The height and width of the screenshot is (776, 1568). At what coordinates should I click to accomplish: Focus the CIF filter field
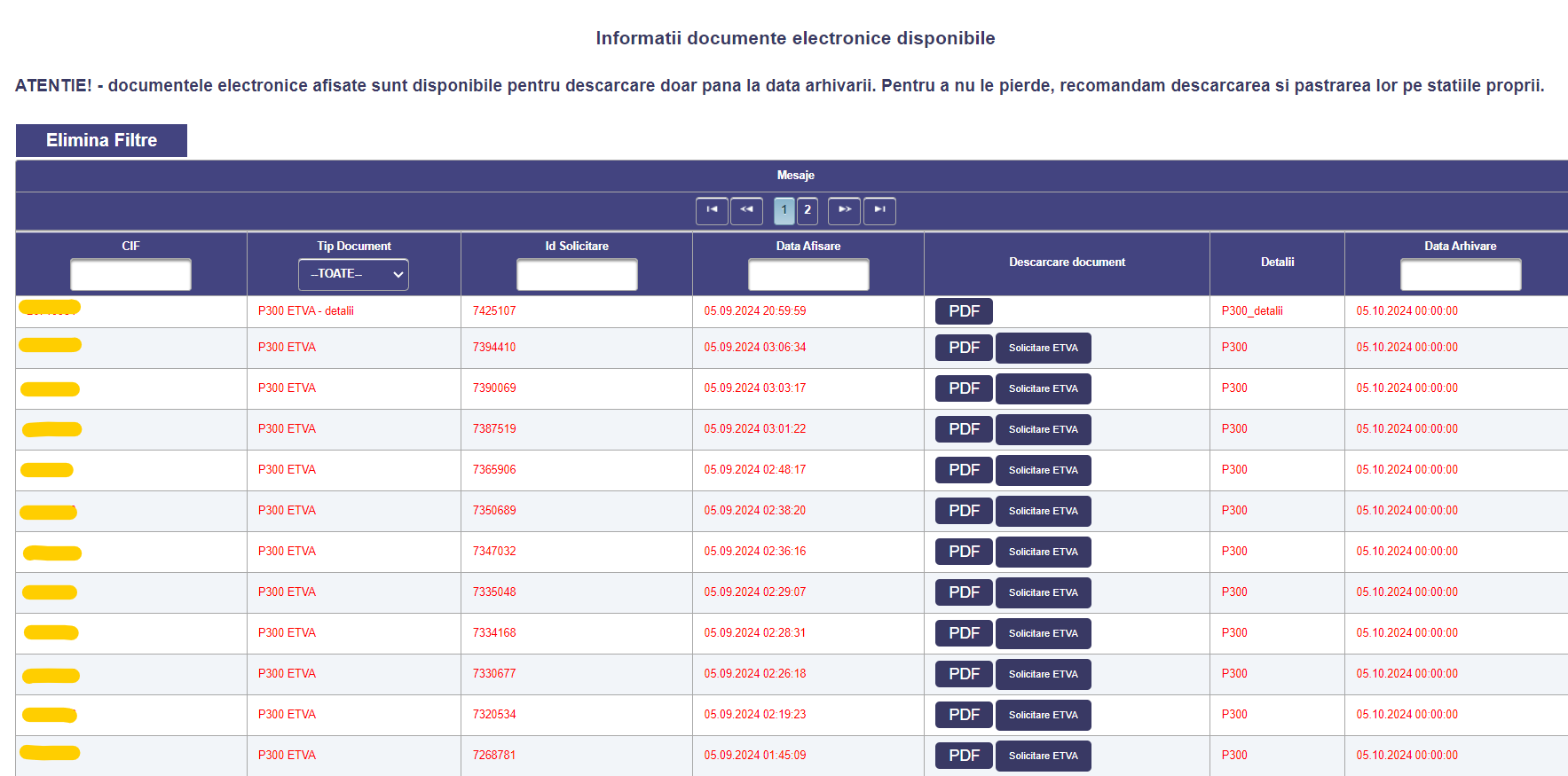coord(130,275)
